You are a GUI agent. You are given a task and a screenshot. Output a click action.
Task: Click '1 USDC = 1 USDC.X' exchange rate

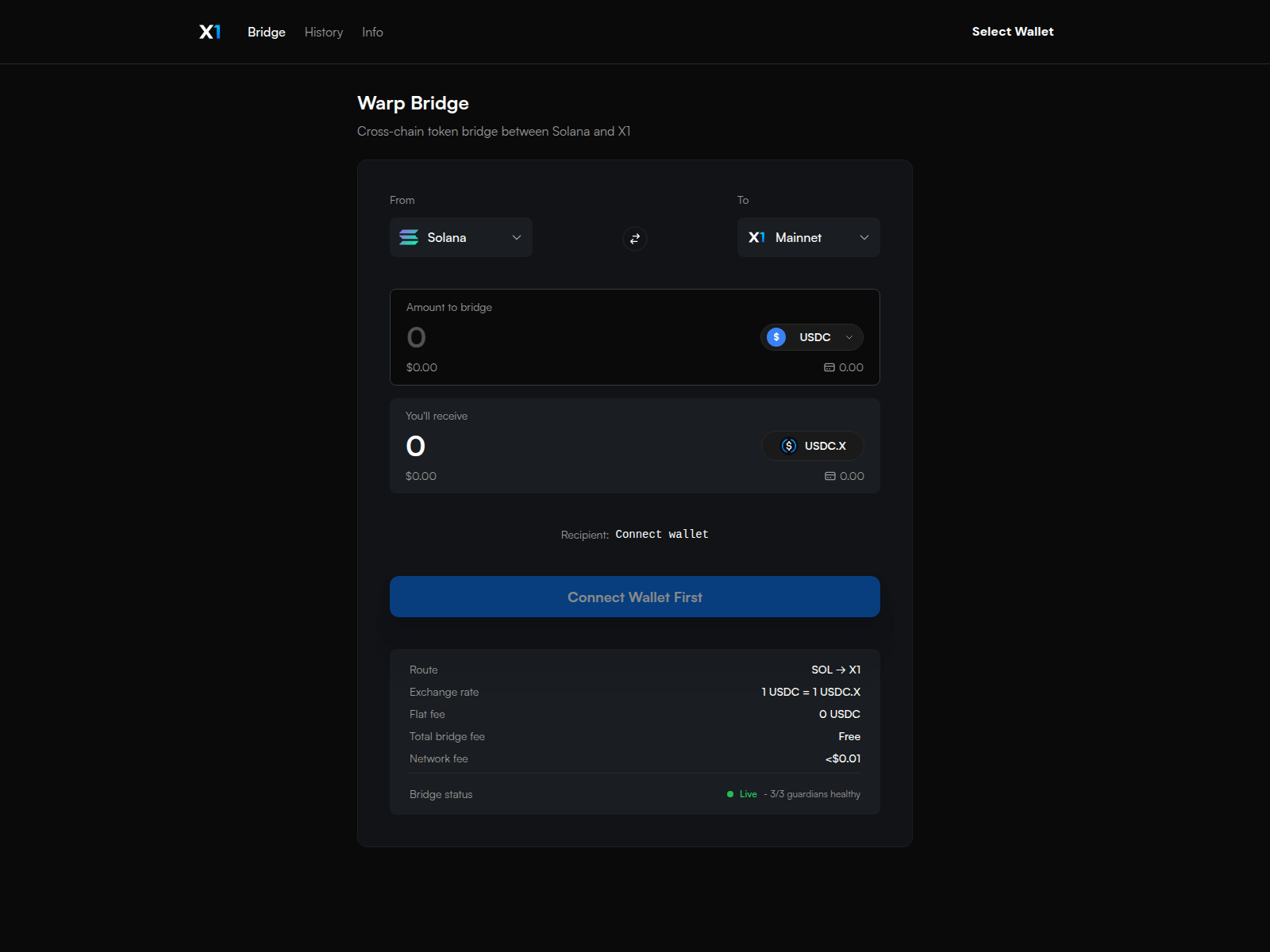point(810,692)
